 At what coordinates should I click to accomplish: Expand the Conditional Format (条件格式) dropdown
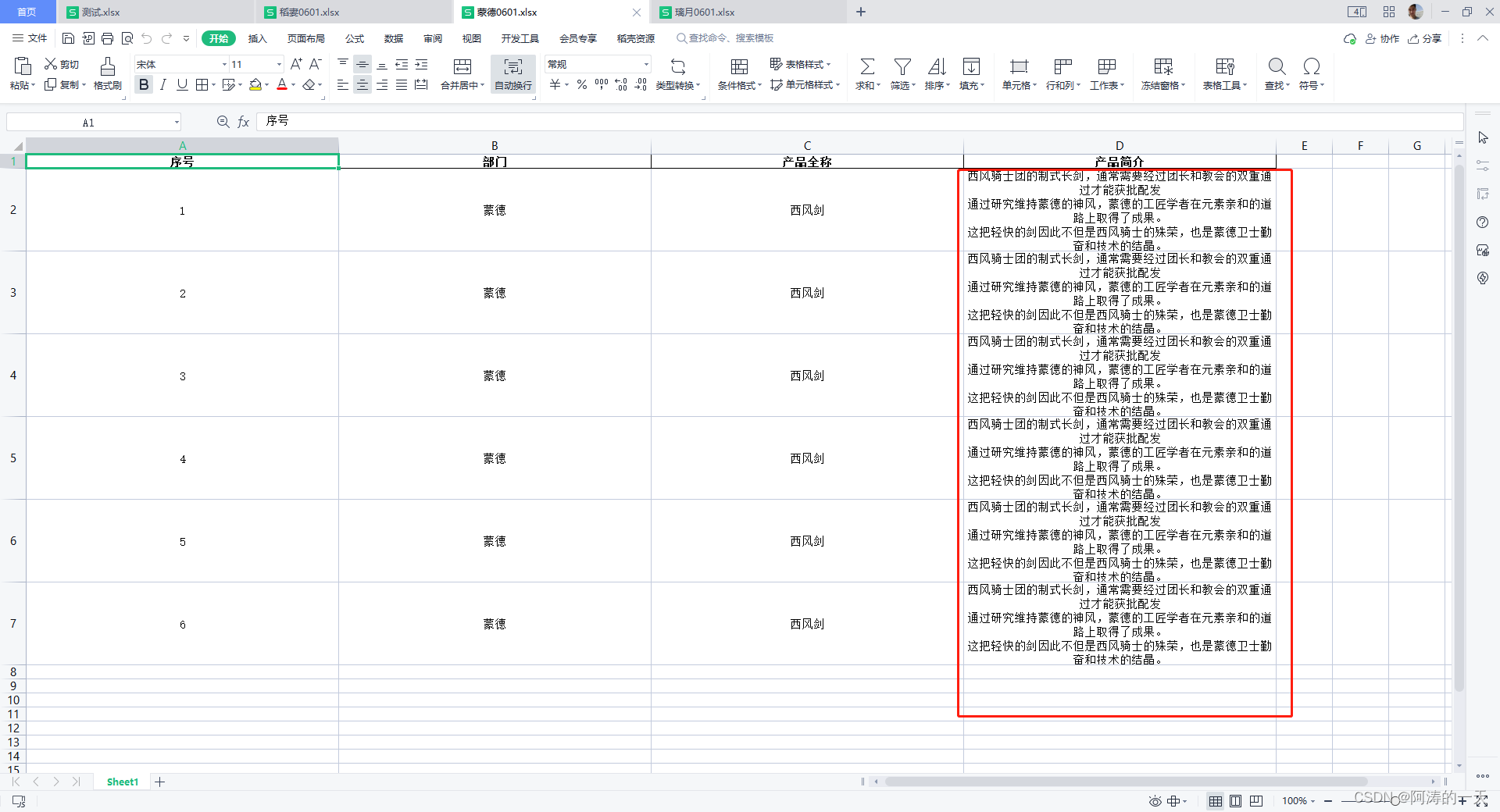(x=759, y=86)
